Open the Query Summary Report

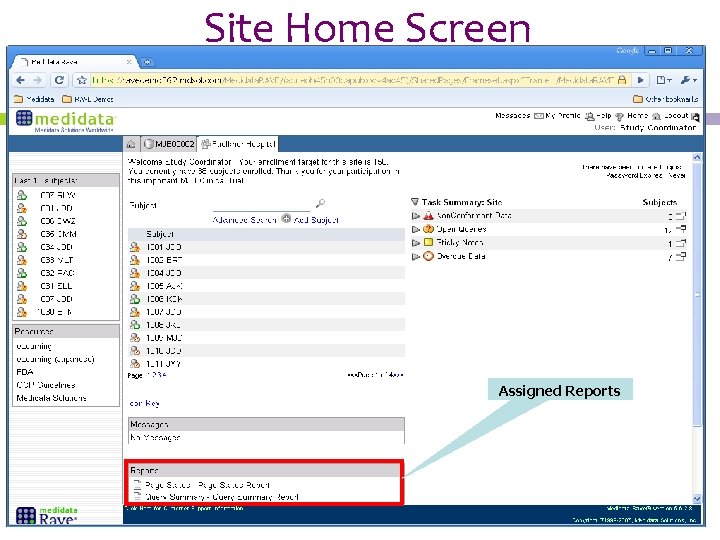(222, 497)
